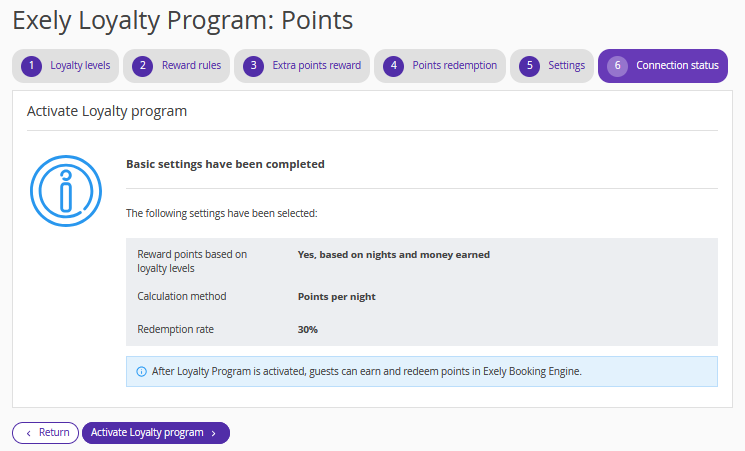Click the Points per night value
Viewport: 745px width, 451px height.
(x=336, y=297)
